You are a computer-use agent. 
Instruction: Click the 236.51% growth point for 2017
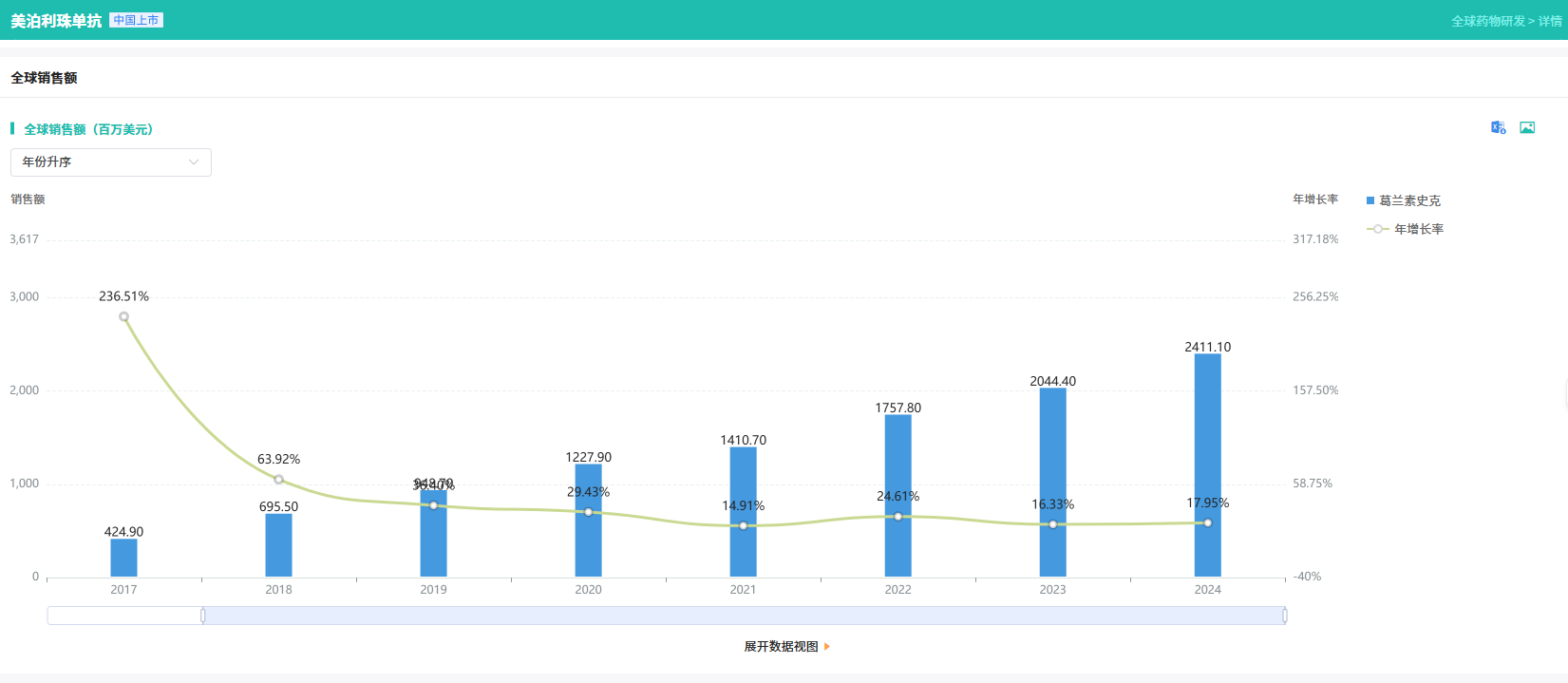coord(123,316)
